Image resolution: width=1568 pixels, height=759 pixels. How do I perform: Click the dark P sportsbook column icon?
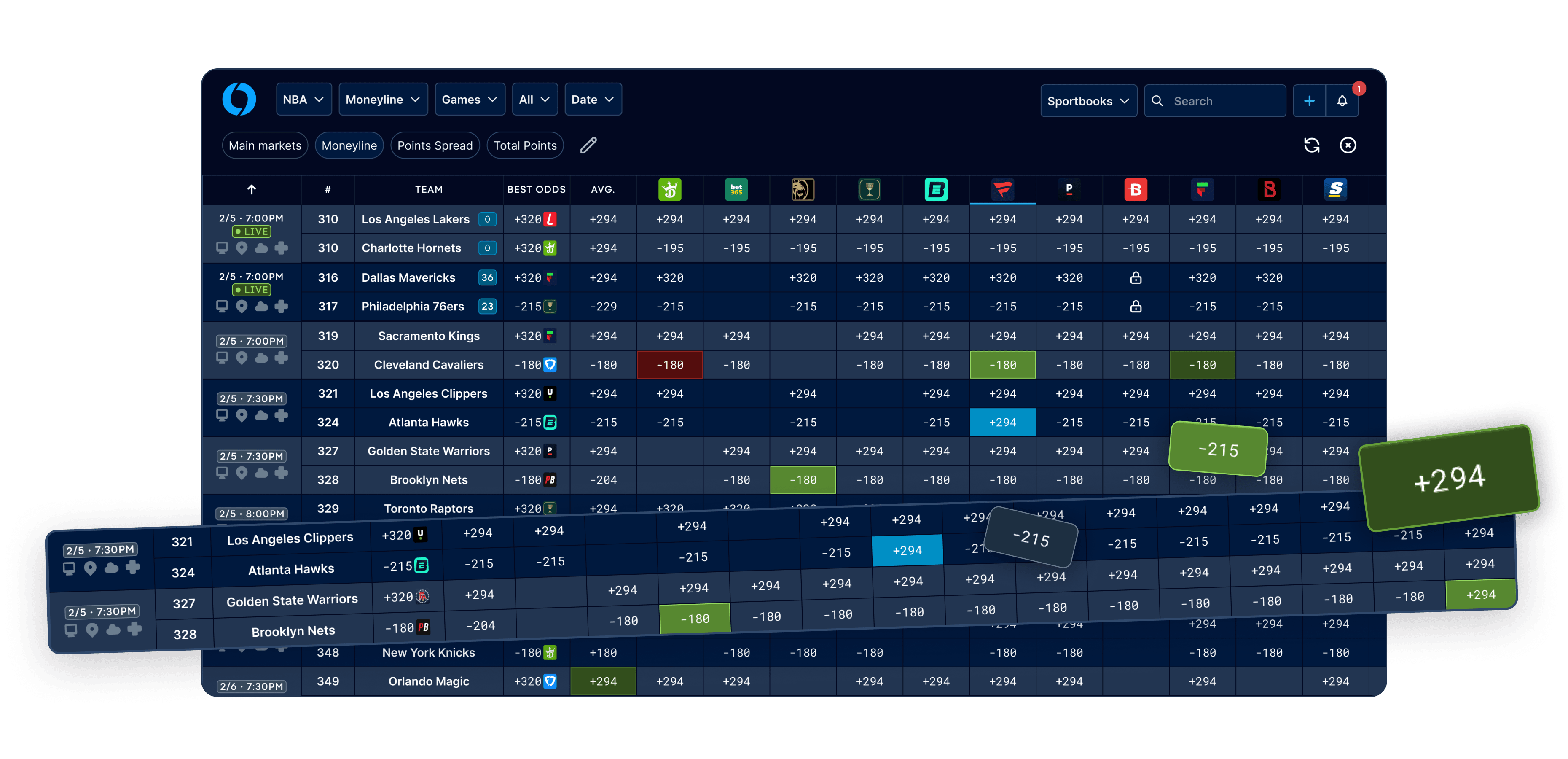coord(1069,189)
